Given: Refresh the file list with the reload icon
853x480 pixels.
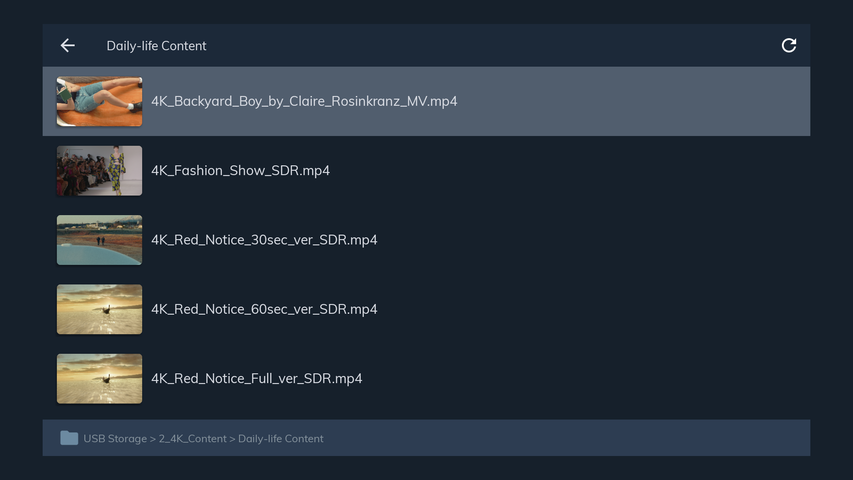Looking at the screenshot, I should pyautogui.click(x=789, y=46).
